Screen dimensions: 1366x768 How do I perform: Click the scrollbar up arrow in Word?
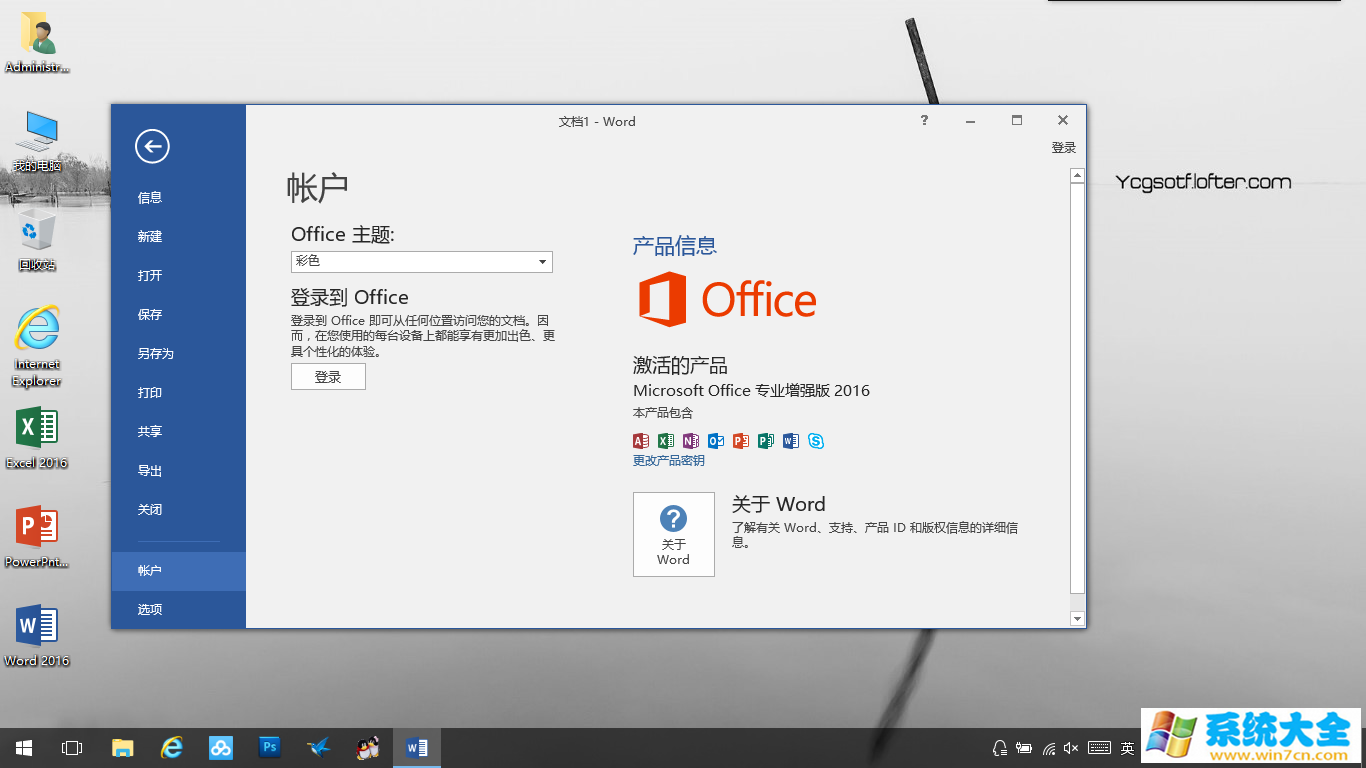coord(1077,175)
